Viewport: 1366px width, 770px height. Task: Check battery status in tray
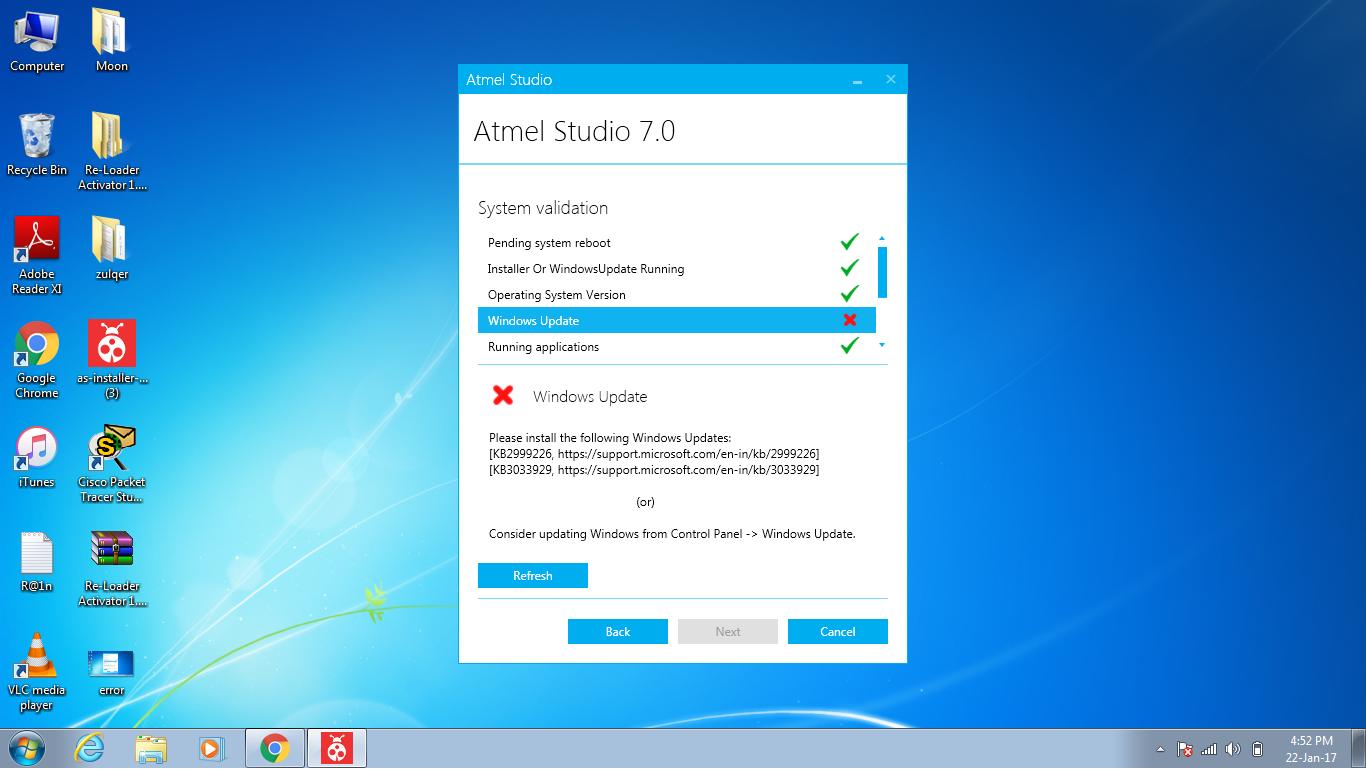[1258, 749]
